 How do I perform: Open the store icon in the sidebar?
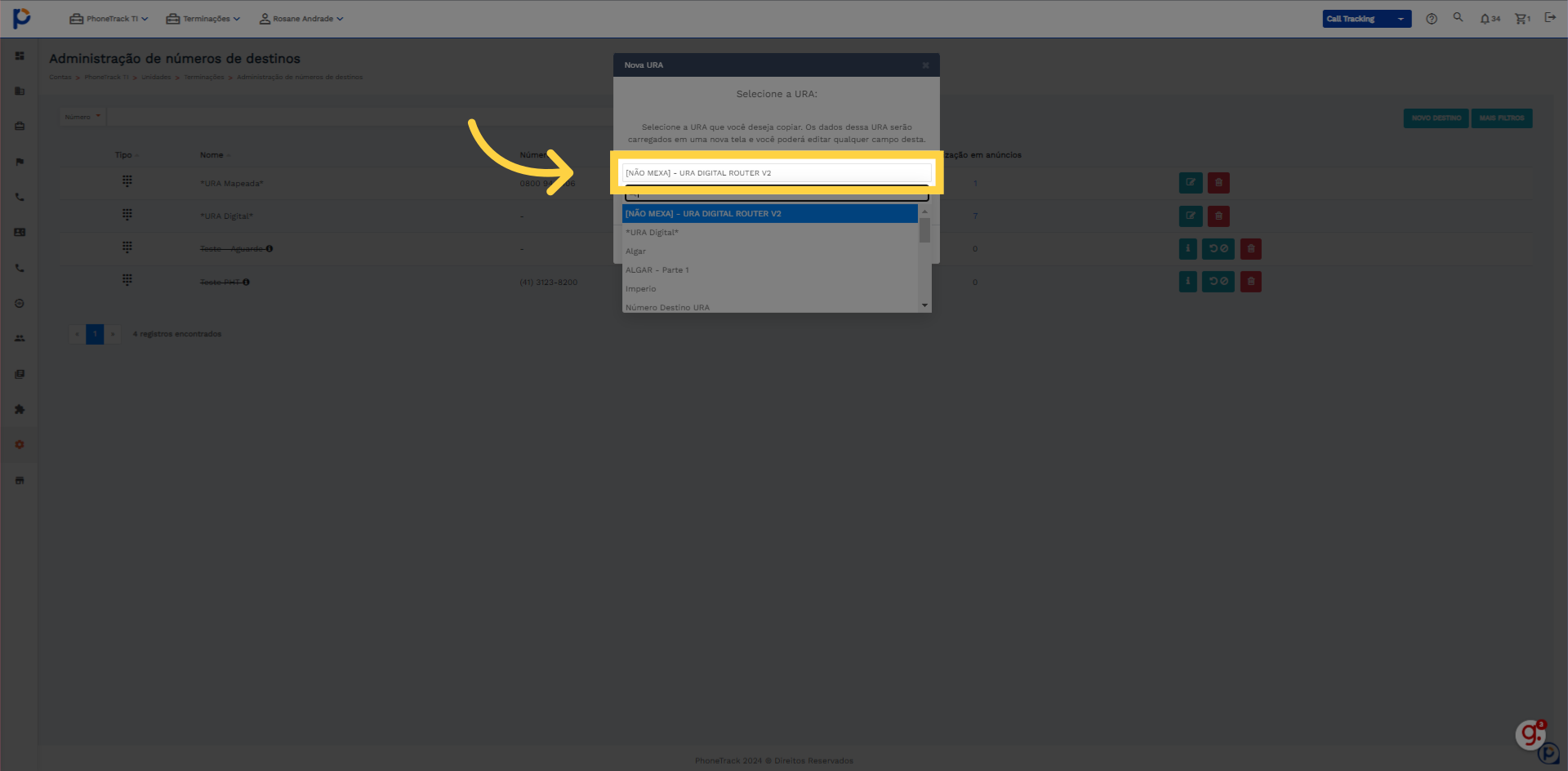pos(20,480)
